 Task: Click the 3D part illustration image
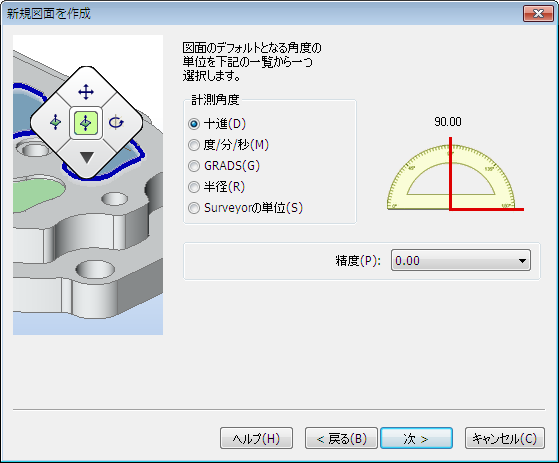[88, 185]
